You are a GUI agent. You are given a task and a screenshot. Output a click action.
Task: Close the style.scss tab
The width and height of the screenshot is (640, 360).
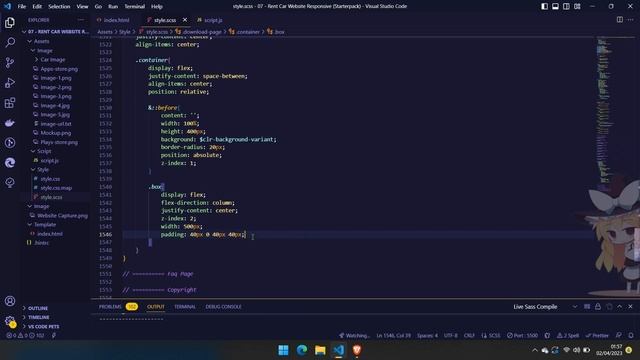[185, 20]
